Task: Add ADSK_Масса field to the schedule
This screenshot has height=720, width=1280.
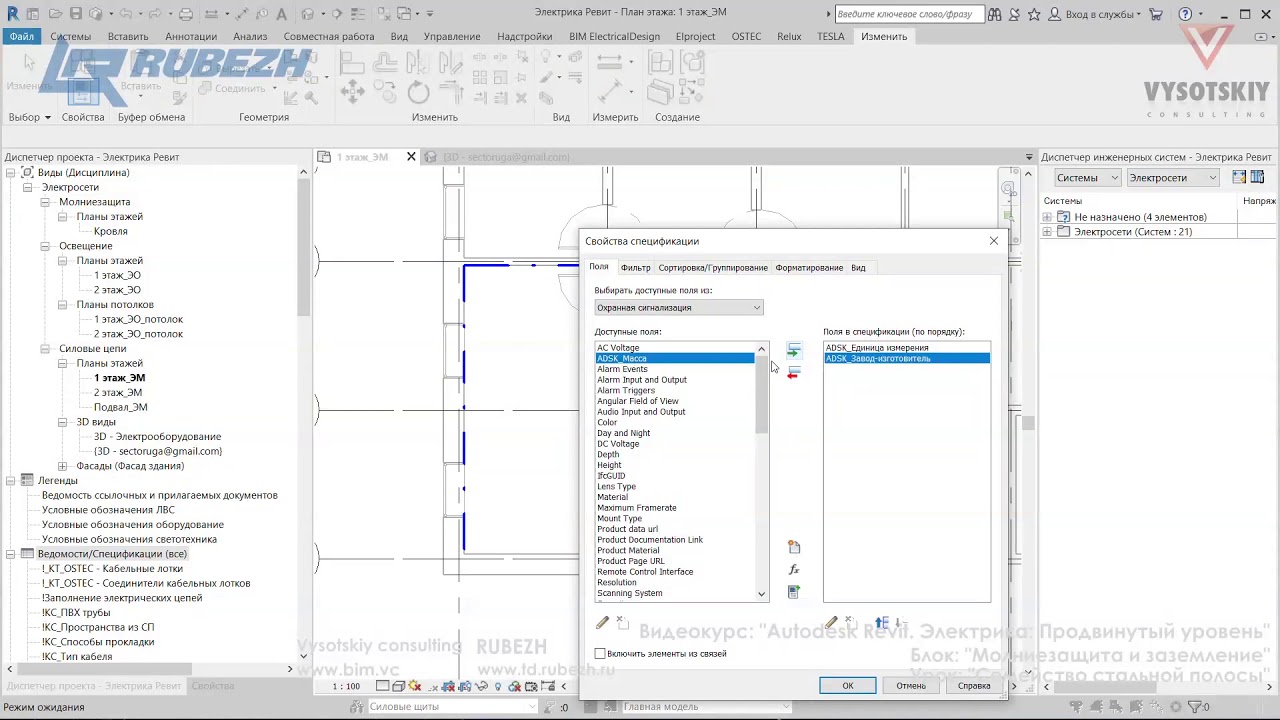Action: [x=793, y=352]
